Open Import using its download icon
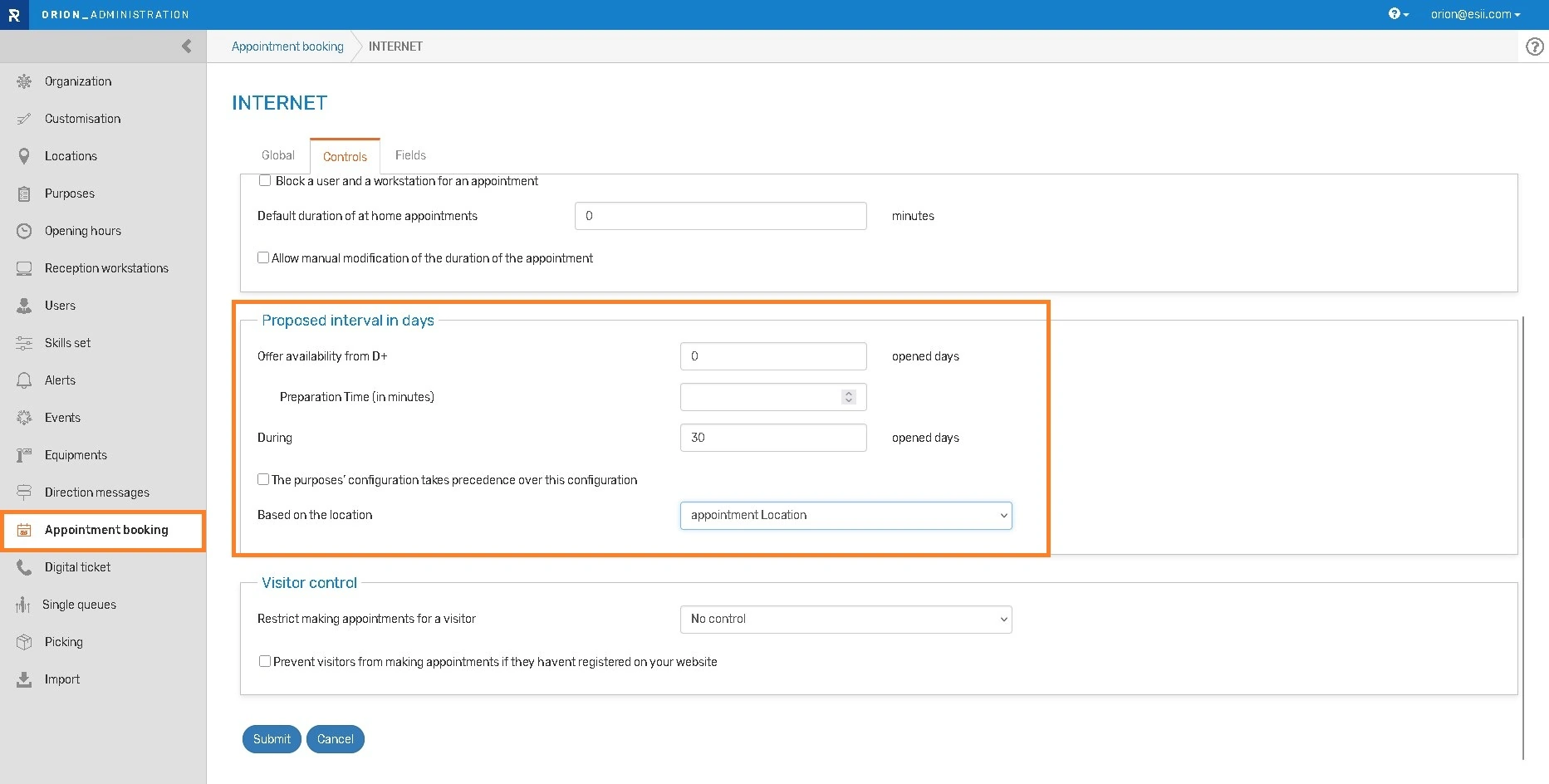 [24, 679]
